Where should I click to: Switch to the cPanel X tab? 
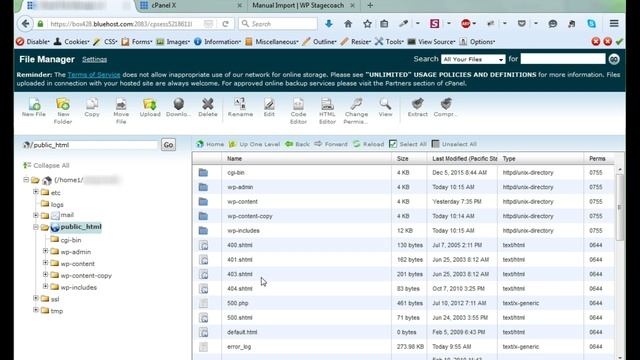pos(190,5)
